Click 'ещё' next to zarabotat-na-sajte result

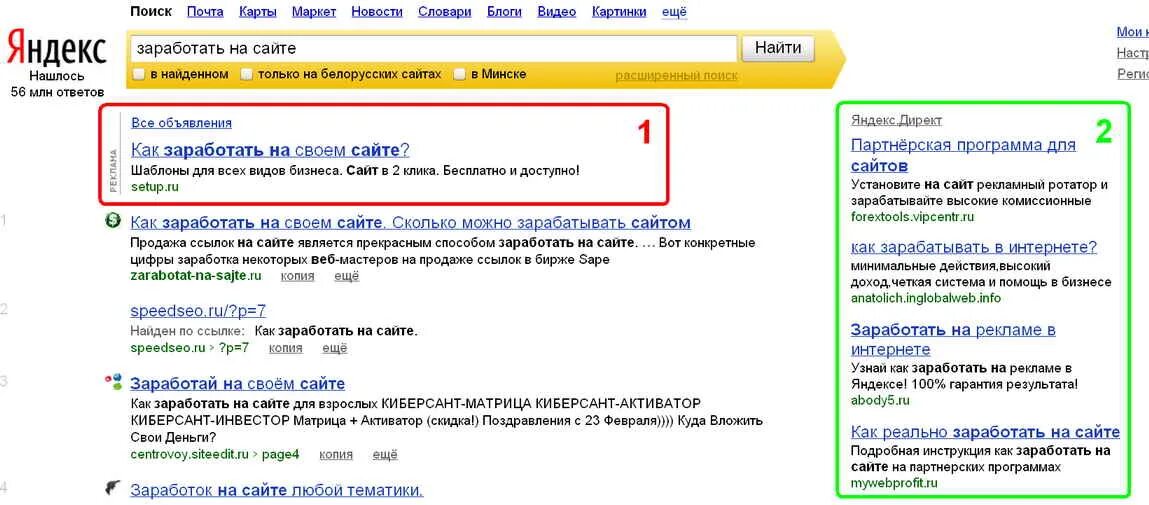pos(347,276)
